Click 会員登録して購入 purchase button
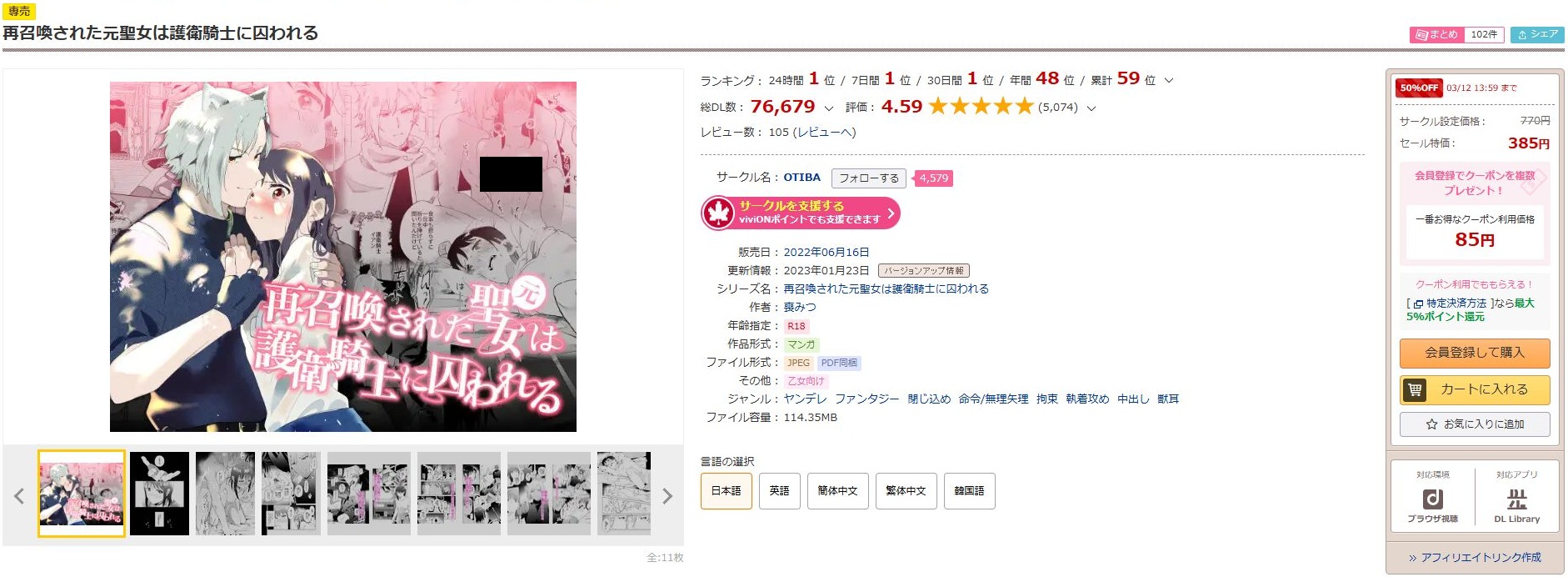Screen dimensions: 1568x577 (1474, 353)
